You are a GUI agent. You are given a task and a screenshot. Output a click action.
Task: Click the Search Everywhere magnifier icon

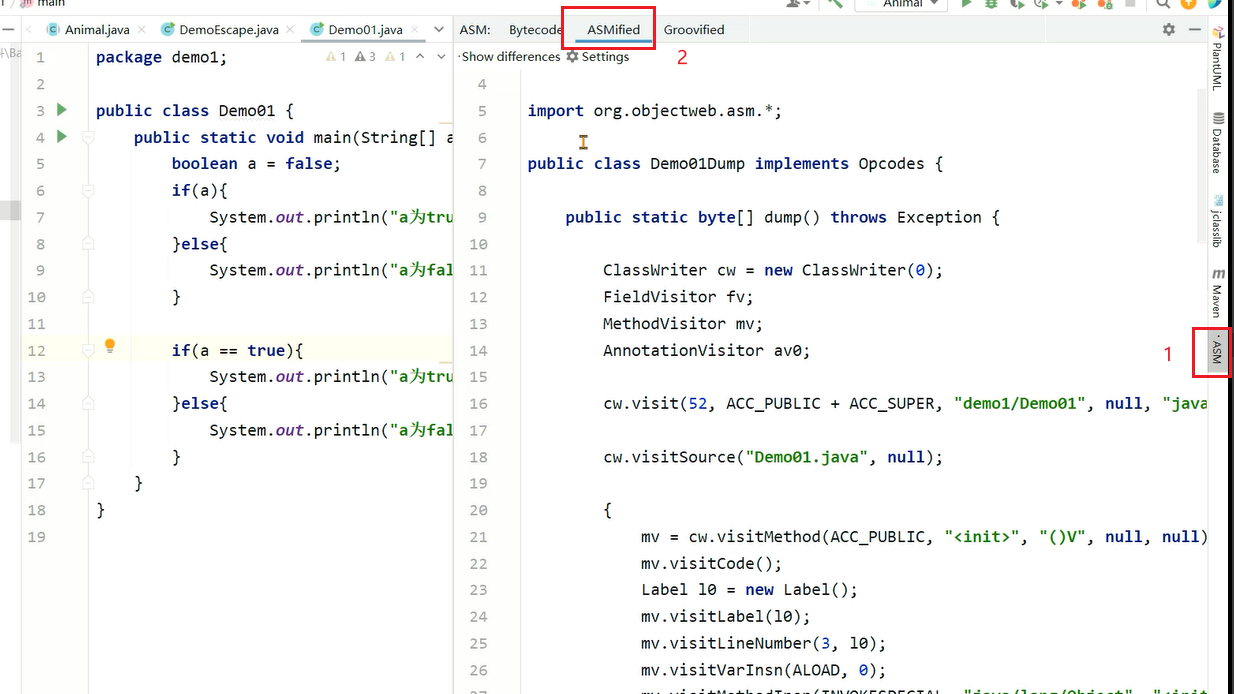pyautogui.click(x=1163, y=4)
